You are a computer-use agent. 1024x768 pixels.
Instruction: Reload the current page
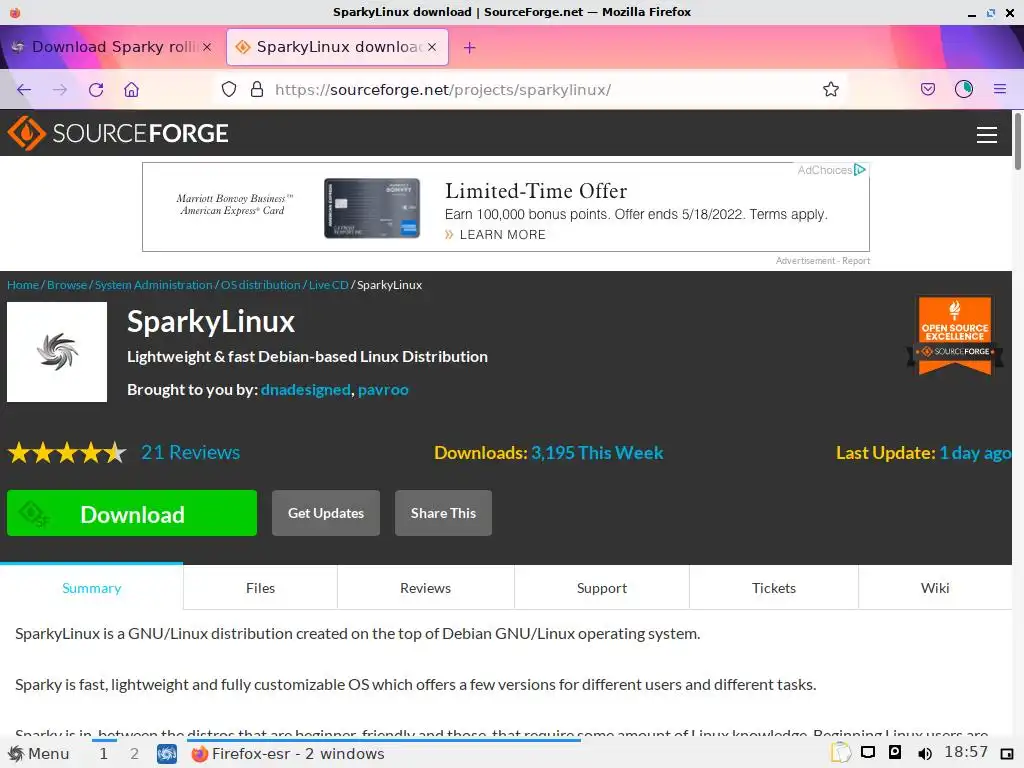[96, 89]
